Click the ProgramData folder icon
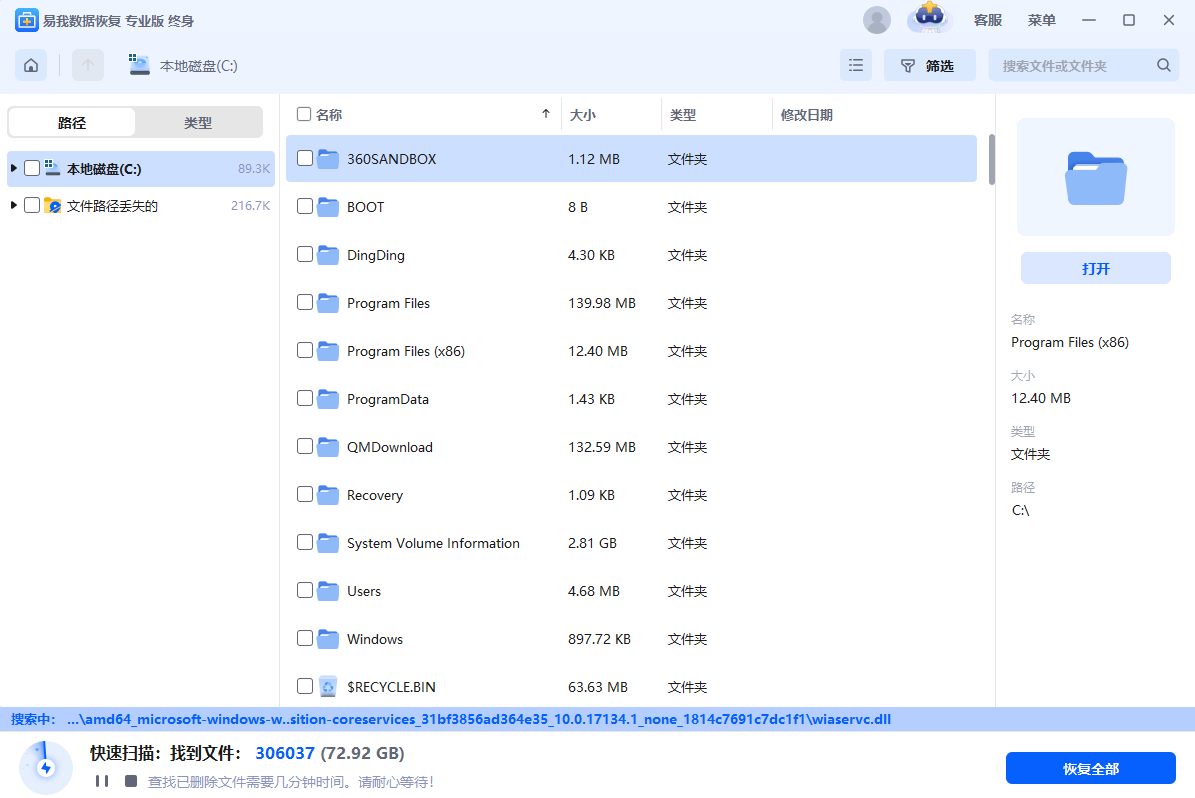This screenshot has width=1195, height=798. click(x=328, y=399)
